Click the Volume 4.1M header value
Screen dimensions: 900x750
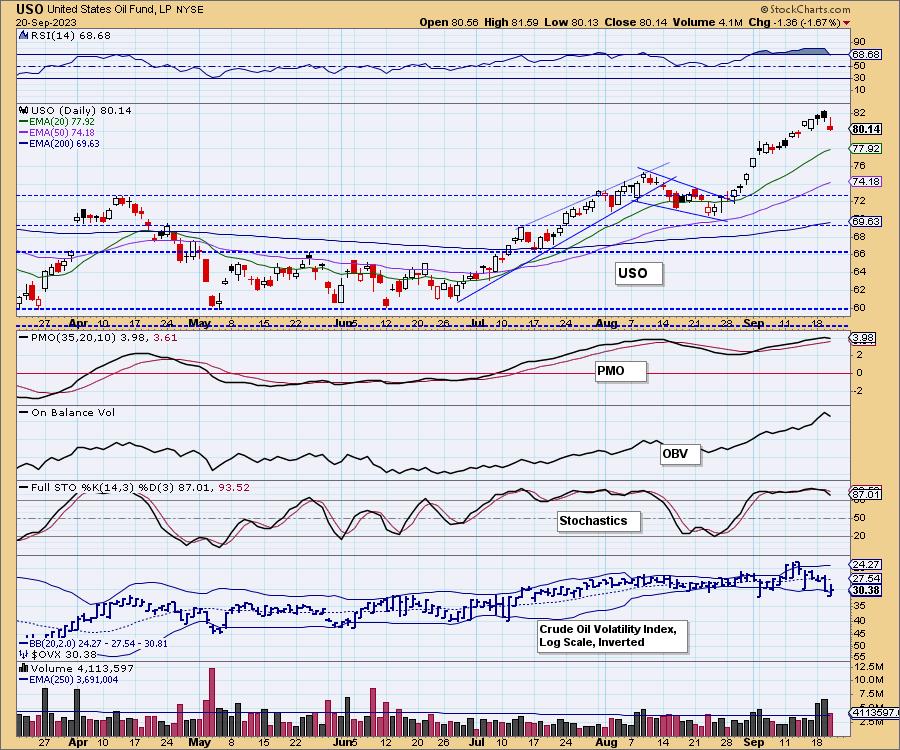tap(708, 22)
